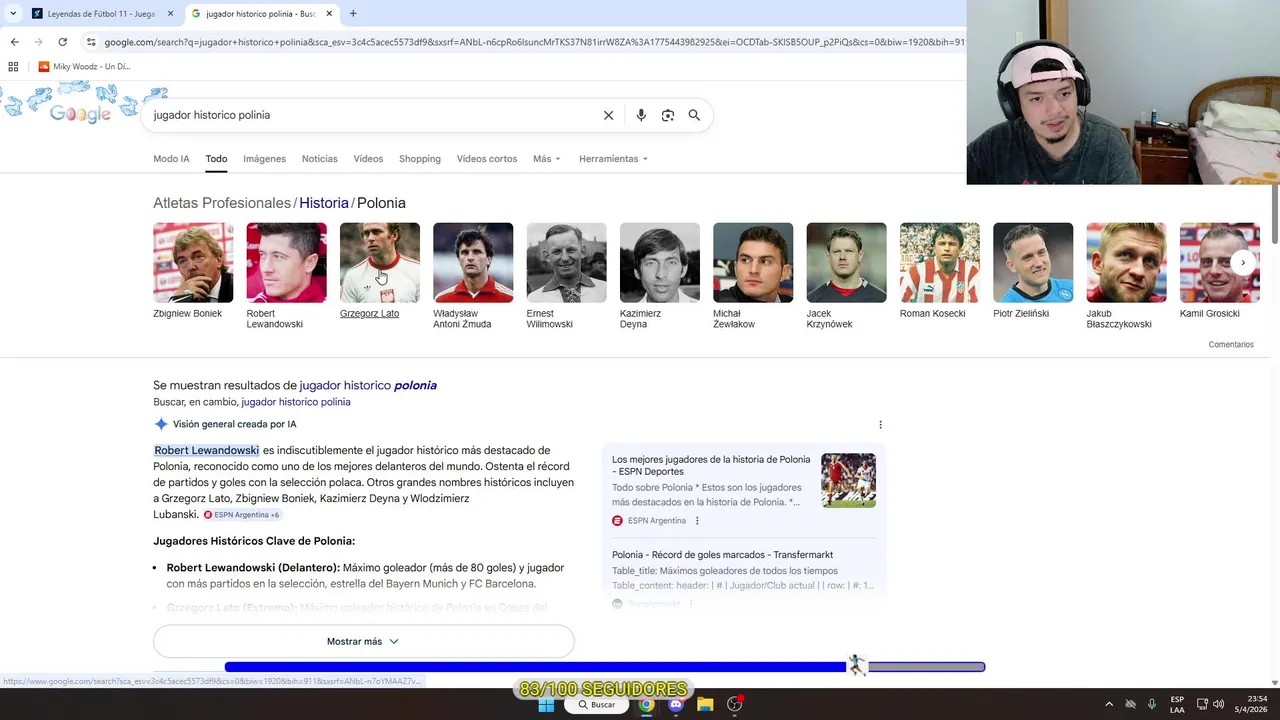Open OBS Studio from the taskbar
The image size is (1280, 720).
pos(735,704)
